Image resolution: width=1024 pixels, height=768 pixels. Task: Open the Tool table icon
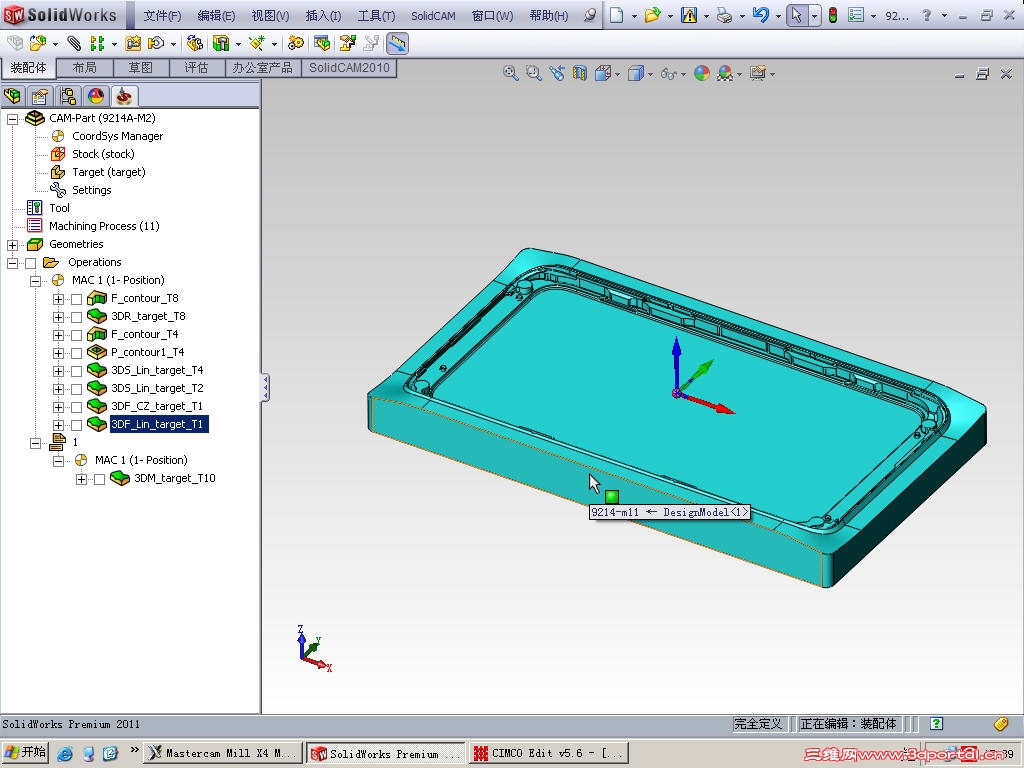click(35, 208)
